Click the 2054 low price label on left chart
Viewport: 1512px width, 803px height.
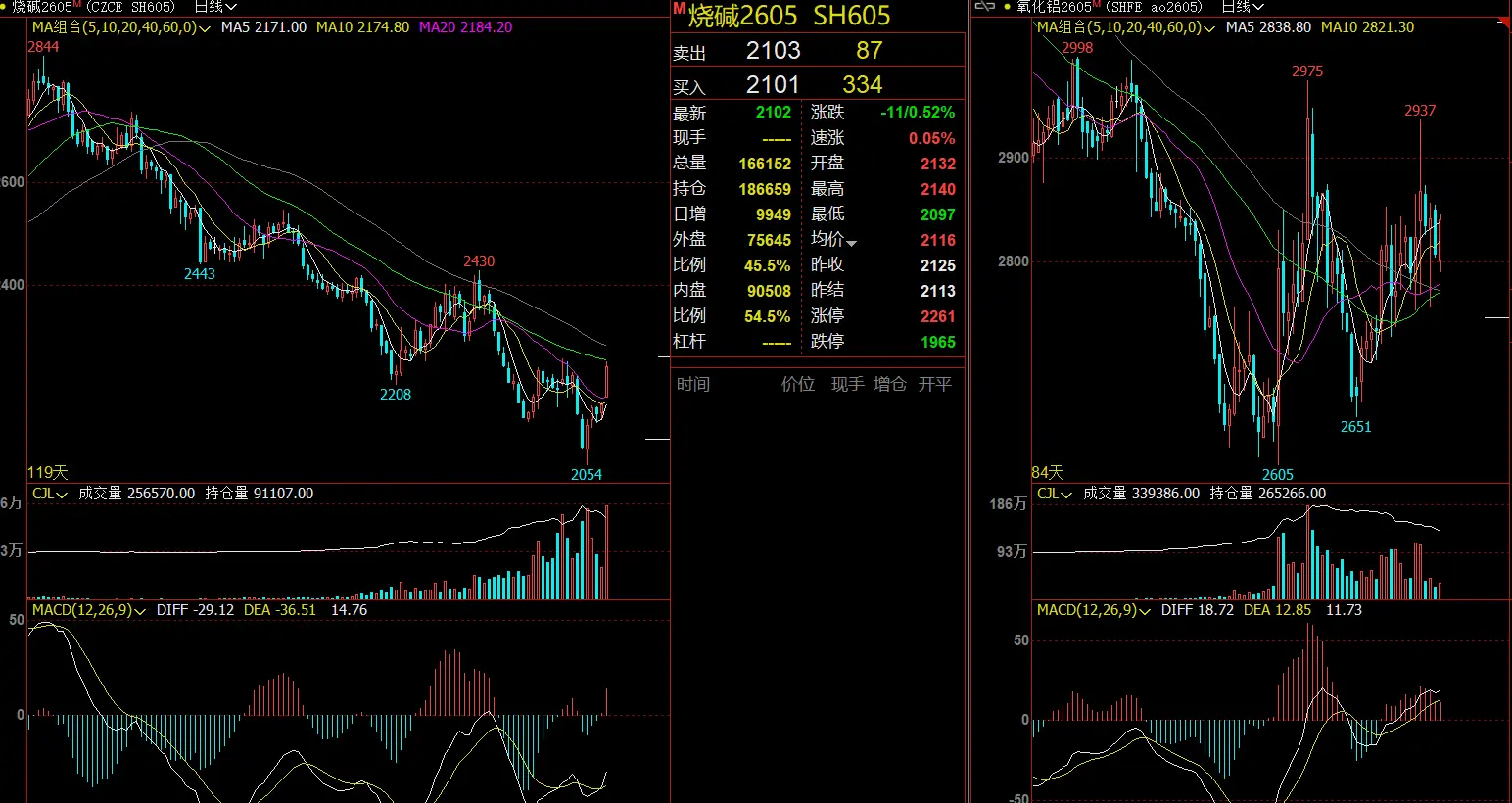(587, 475)
